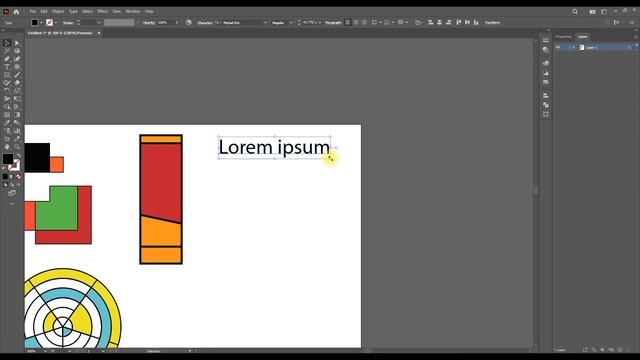Select the Eraser tool
The height and width of the screenshot is (360, 640).
point(17,83)
